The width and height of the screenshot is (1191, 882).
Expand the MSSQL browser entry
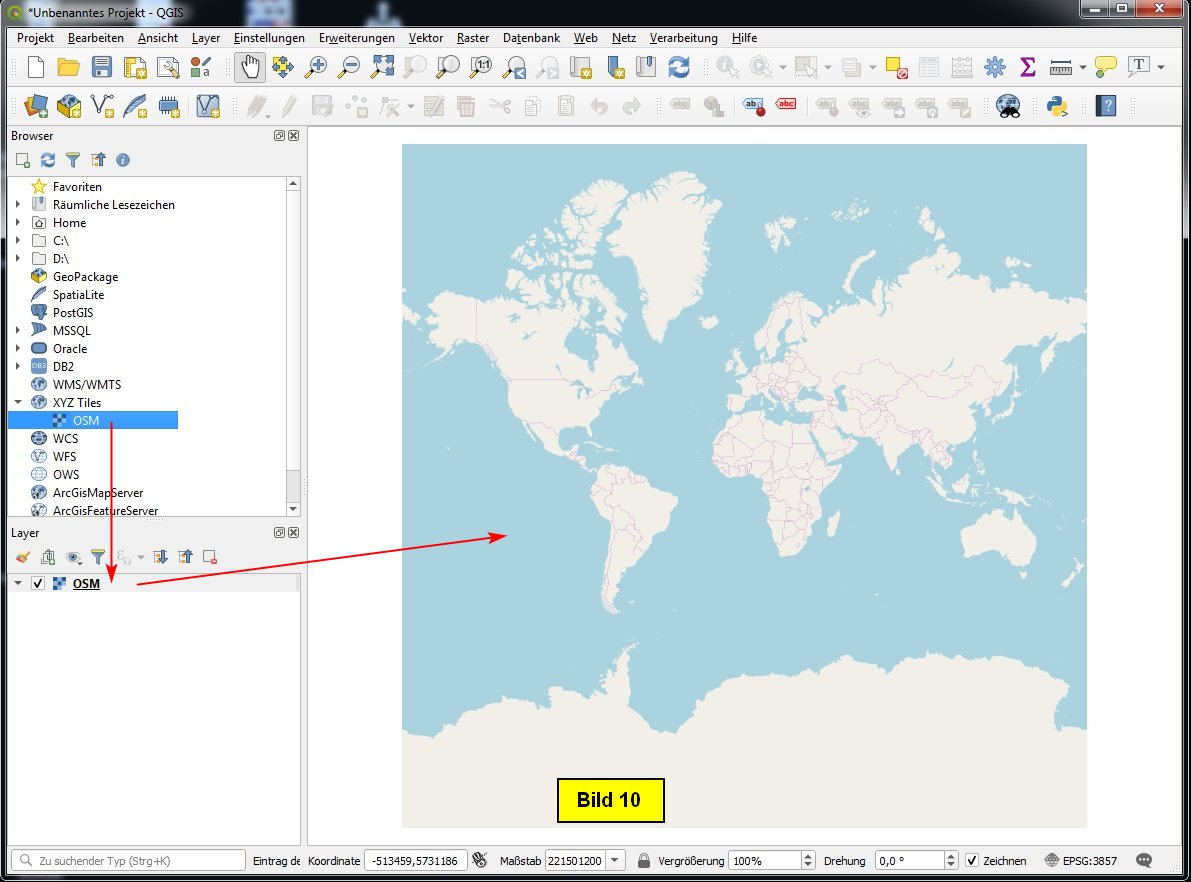[18, 330]
